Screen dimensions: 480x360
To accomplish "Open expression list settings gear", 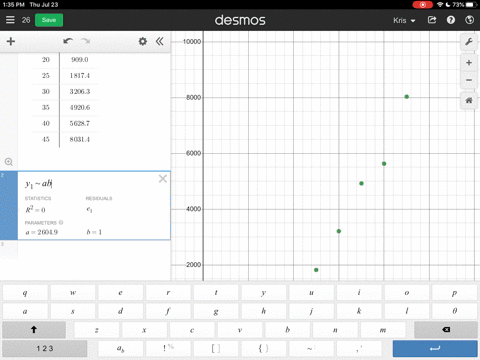I will pos(143,41).
